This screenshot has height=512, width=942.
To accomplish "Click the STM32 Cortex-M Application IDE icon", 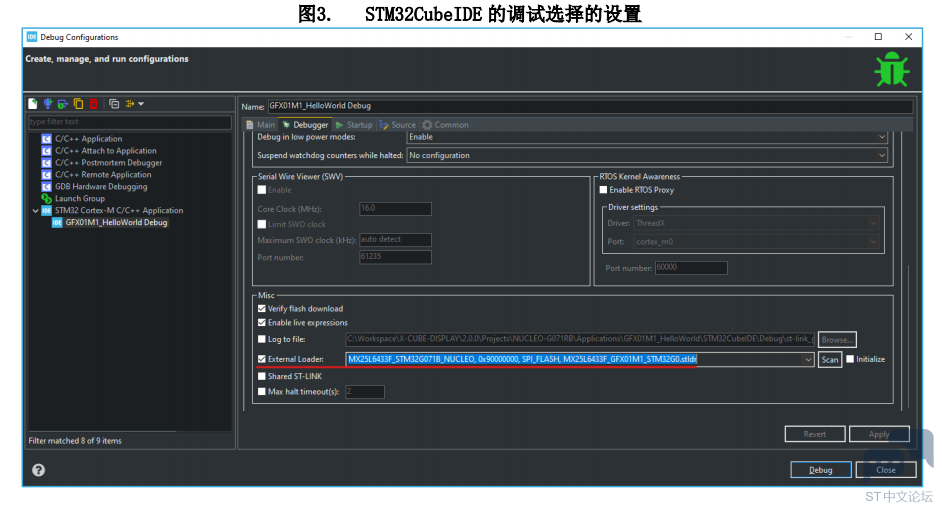I will pos(46,210).
